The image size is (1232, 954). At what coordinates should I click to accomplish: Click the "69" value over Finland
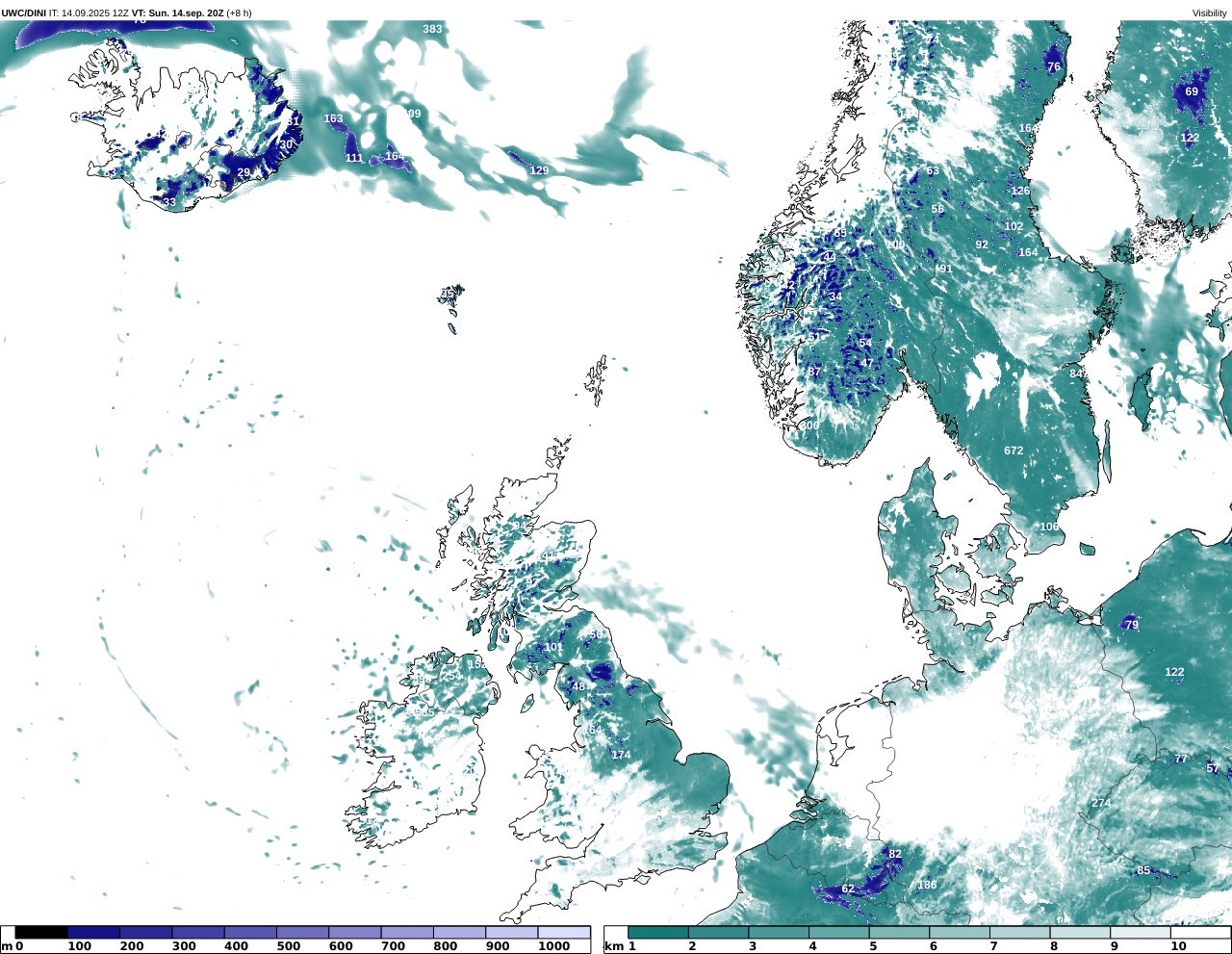click(x=1192, y=92)
